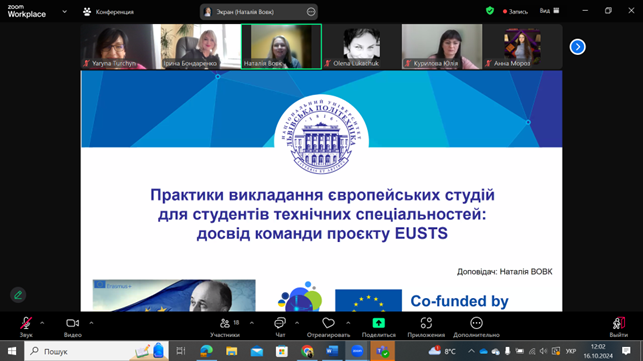Click Выйти to leave meeting
This screenshot has height=361, width=643.
[618, 327]
